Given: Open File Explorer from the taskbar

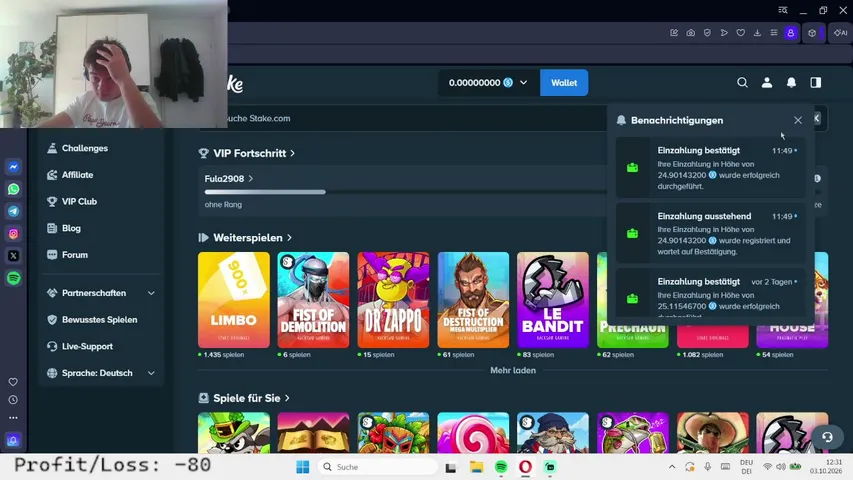Looking at the screenshot, I should pos(477,467).
